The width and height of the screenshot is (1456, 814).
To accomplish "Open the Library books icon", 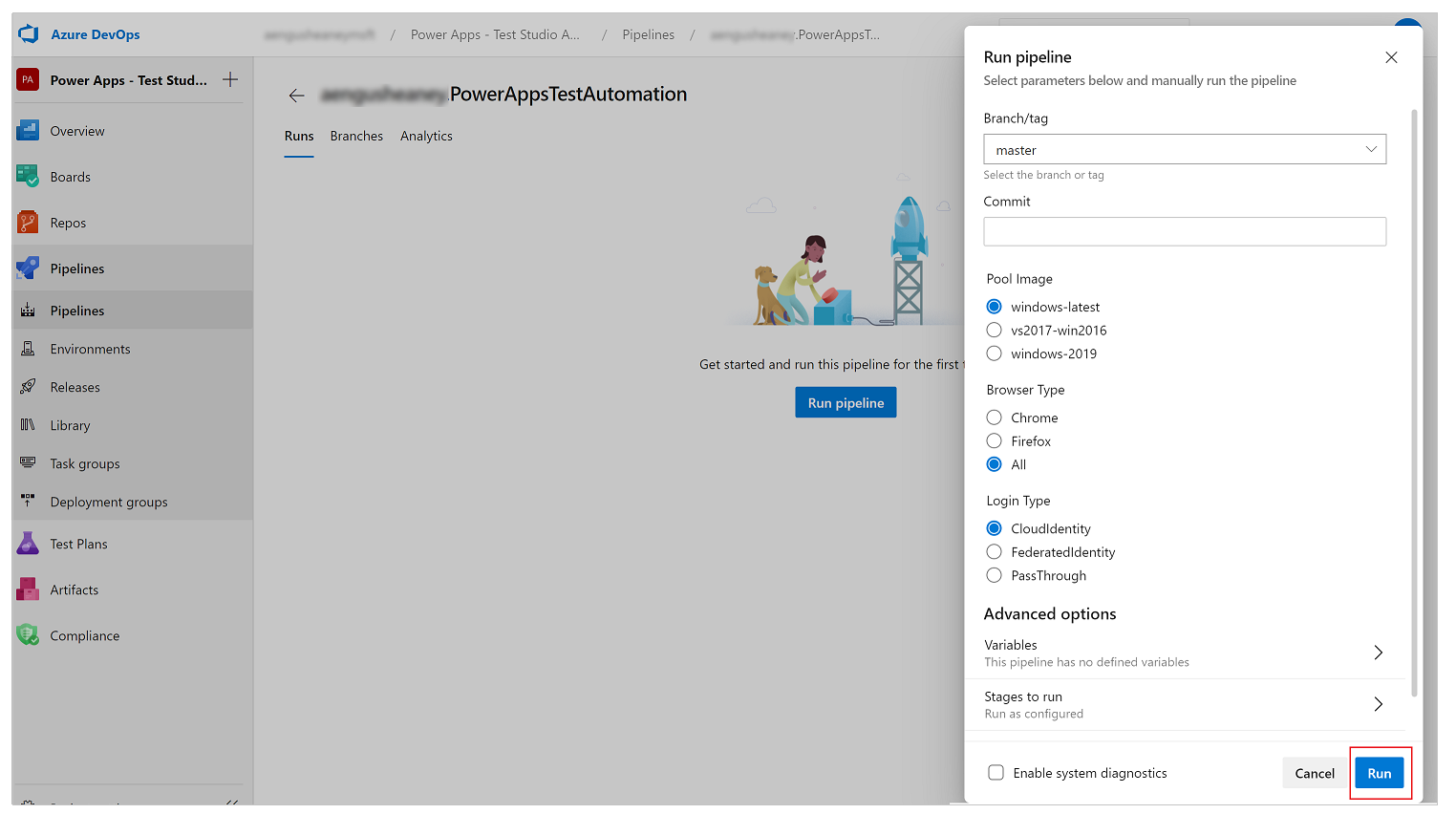I will [28, 425].
